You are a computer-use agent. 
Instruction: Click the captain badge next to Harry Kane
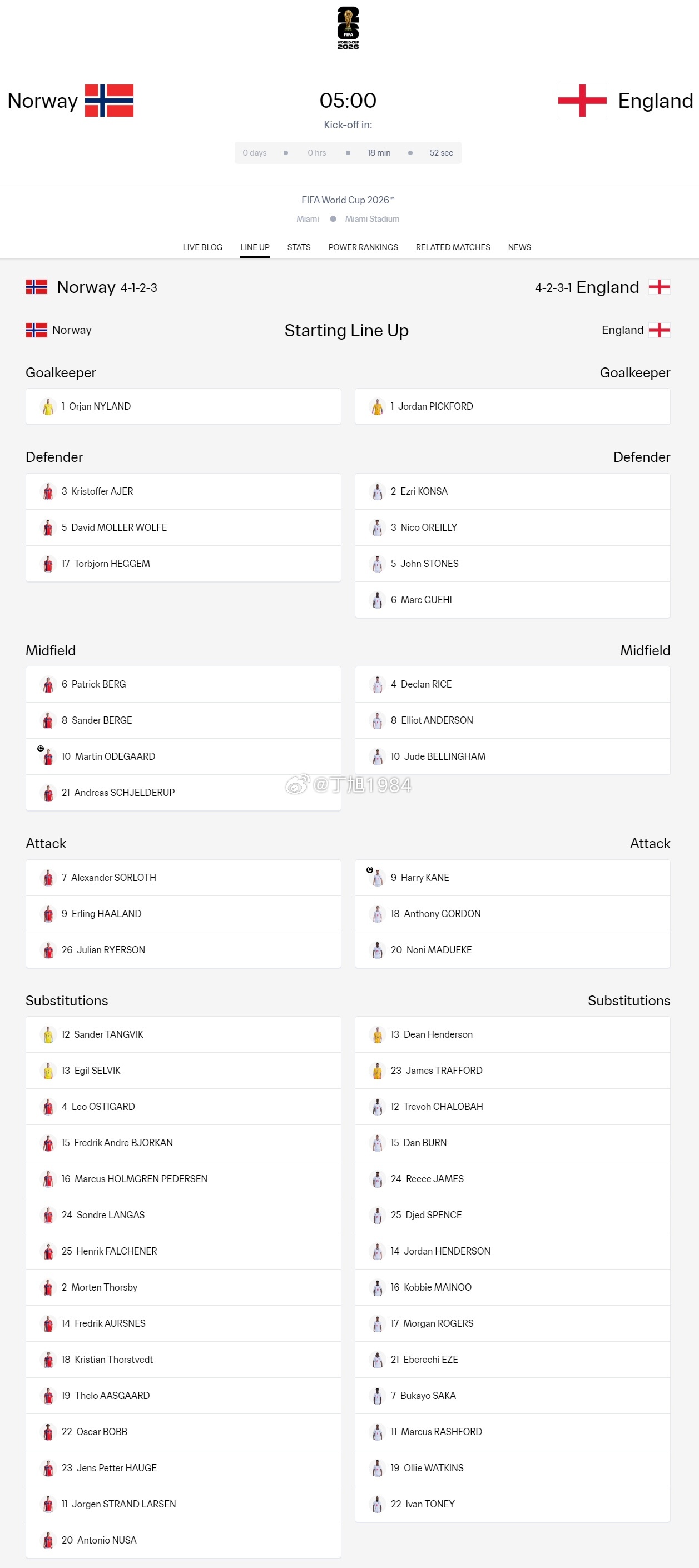tap(370, 870)
